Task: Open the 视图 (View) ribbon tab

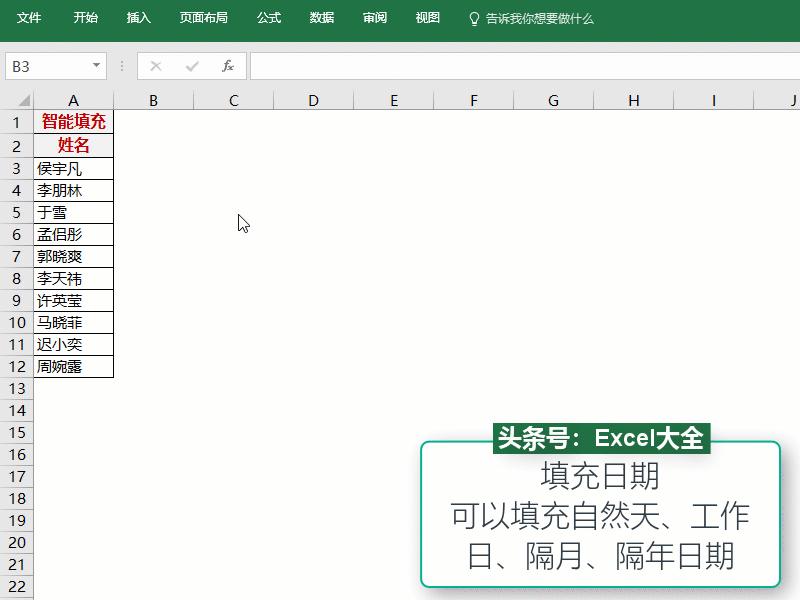Action: pos(426,17)
